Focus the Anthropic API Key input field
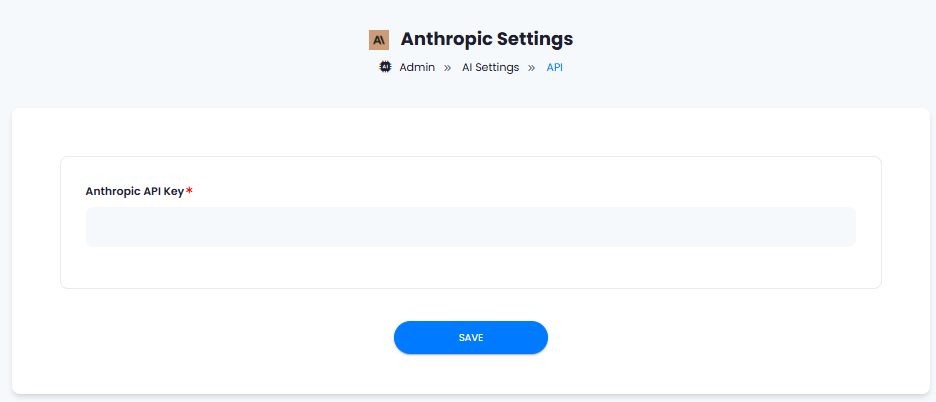The image size is (936, 402). tap(470, 227)
